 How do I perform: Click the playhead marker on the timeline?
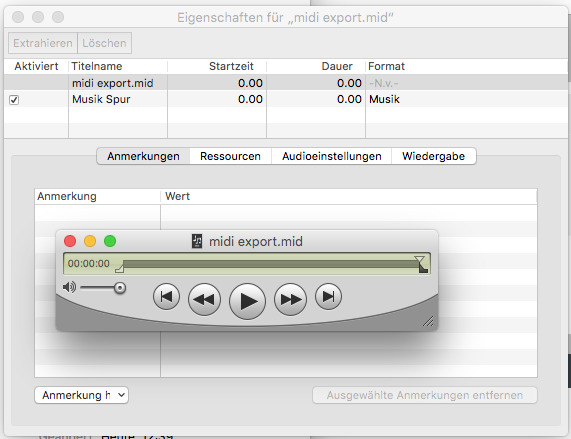click(x=420, y=261)
